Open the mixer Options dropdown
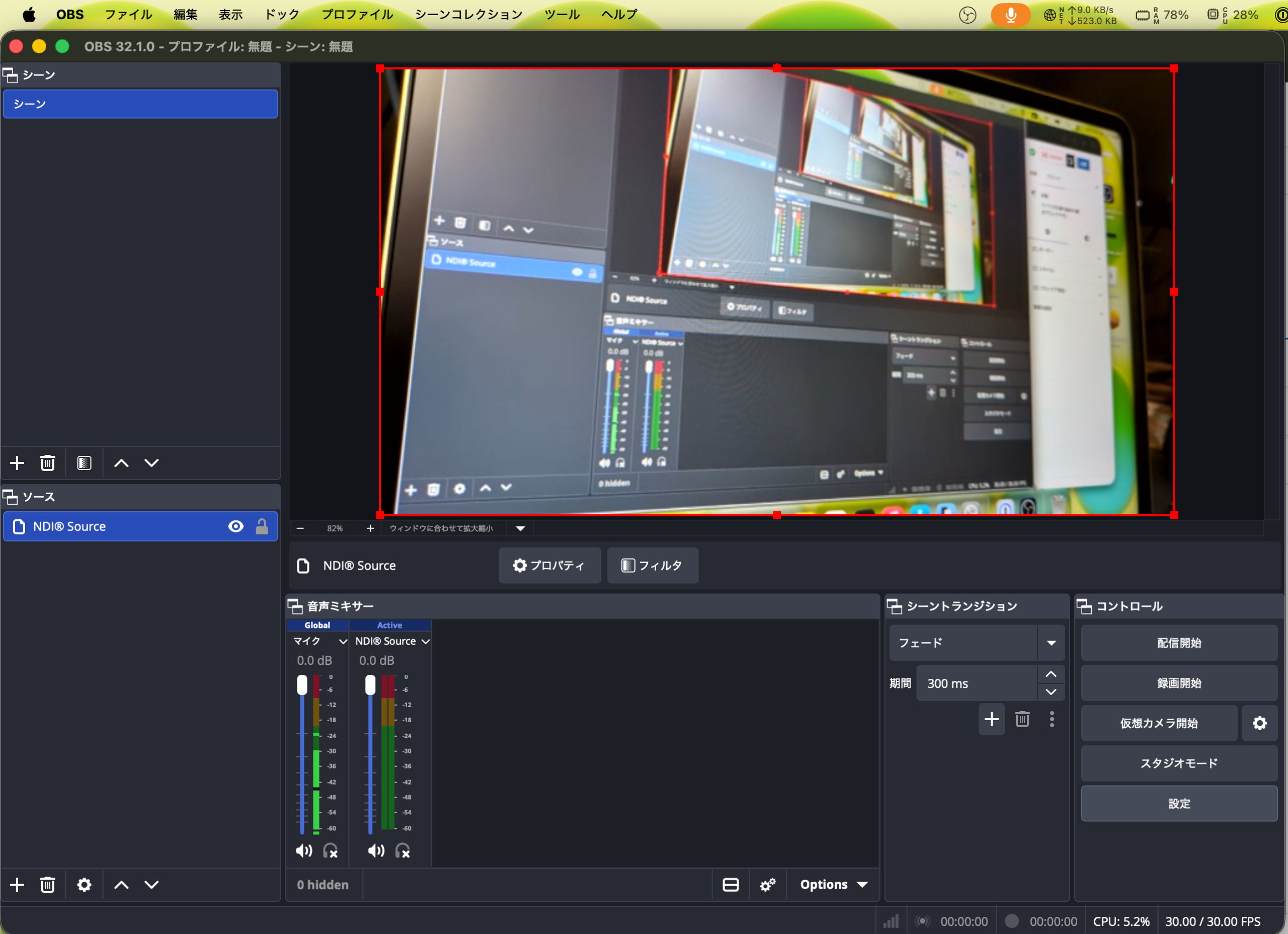This screenshot has height=934, width=1288. (x=833, y=885)
